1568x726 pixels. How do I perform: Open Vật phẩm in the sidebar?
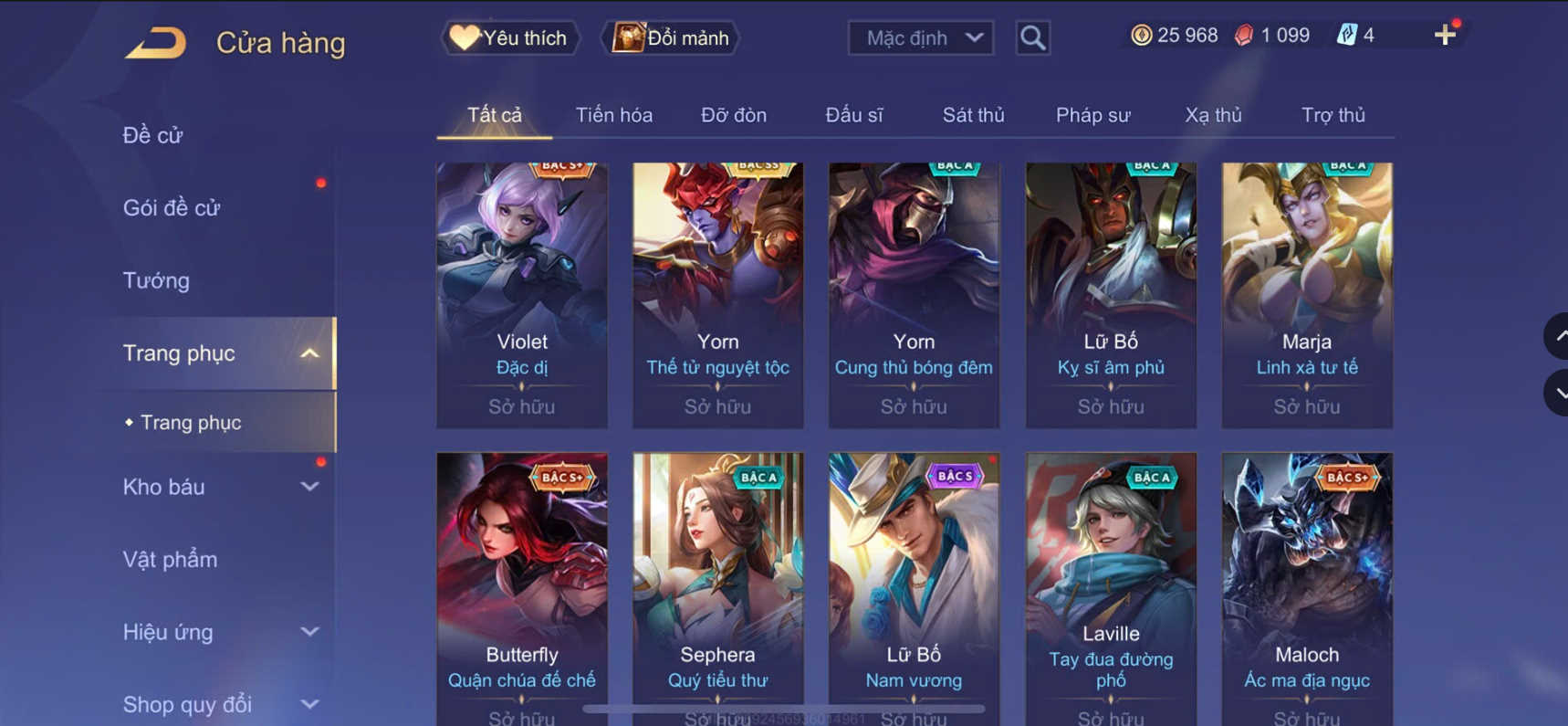[x=170, y=559]
